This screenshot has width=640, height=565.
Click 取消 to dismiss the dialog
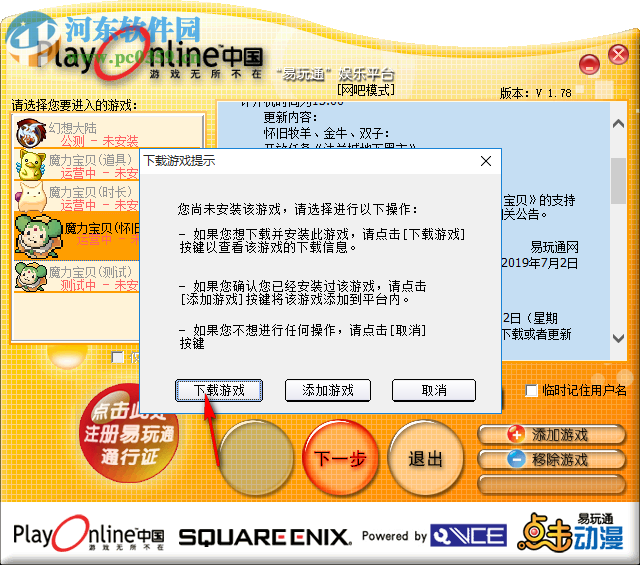tap(434, 390)
